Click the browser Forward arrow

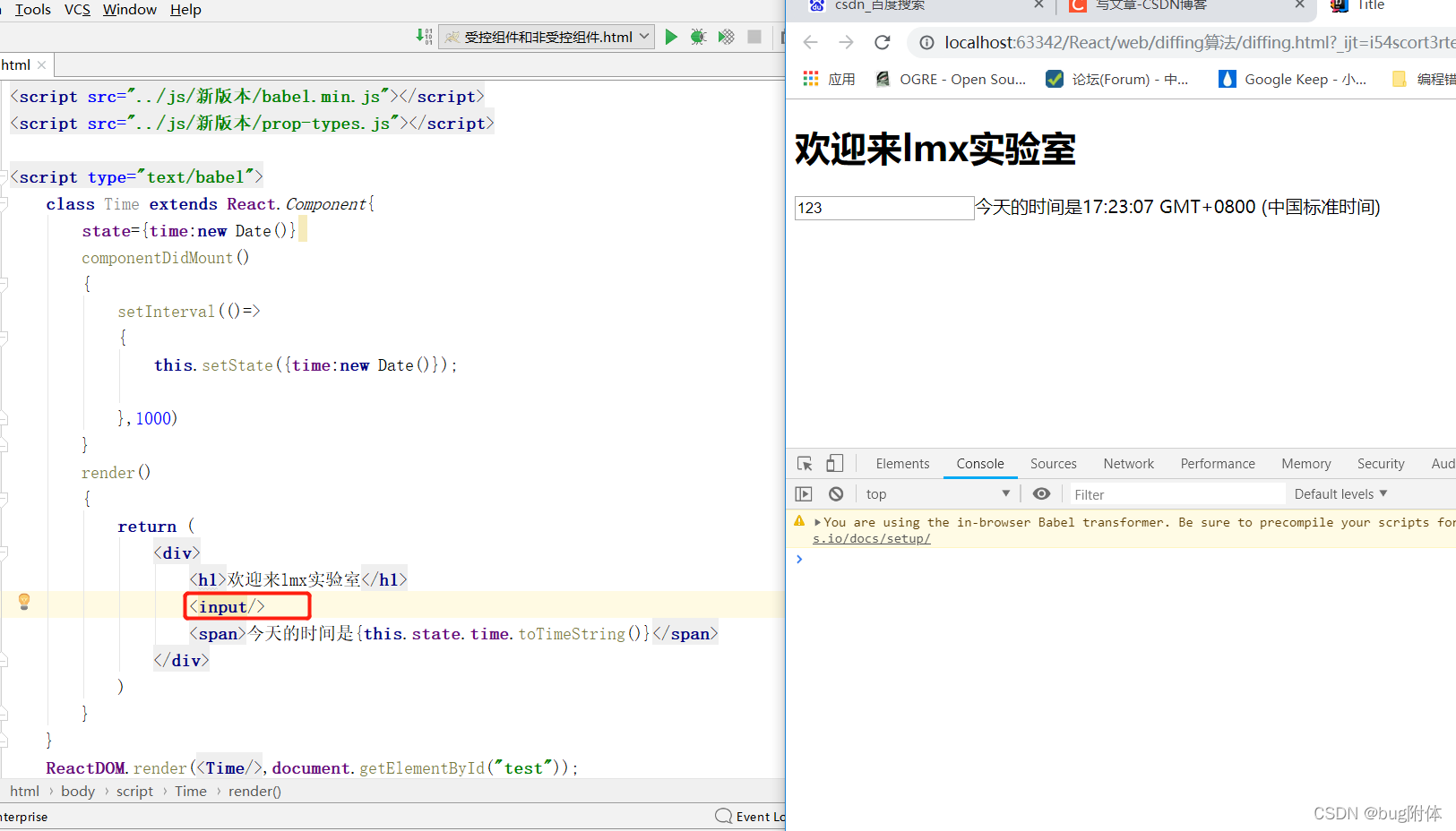coord(846,42)
